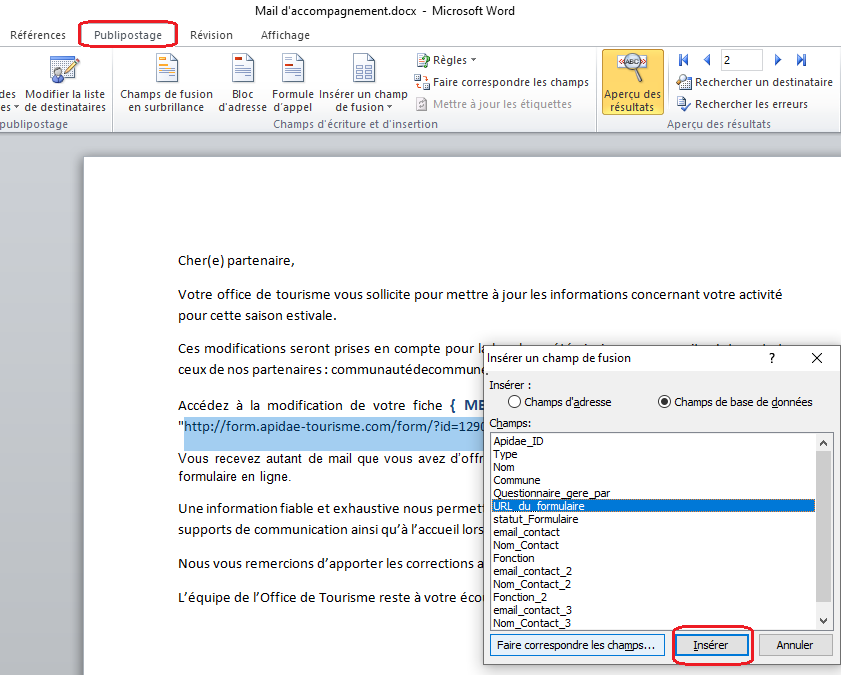
Task: Click the record number field
Action: (741, 60)
